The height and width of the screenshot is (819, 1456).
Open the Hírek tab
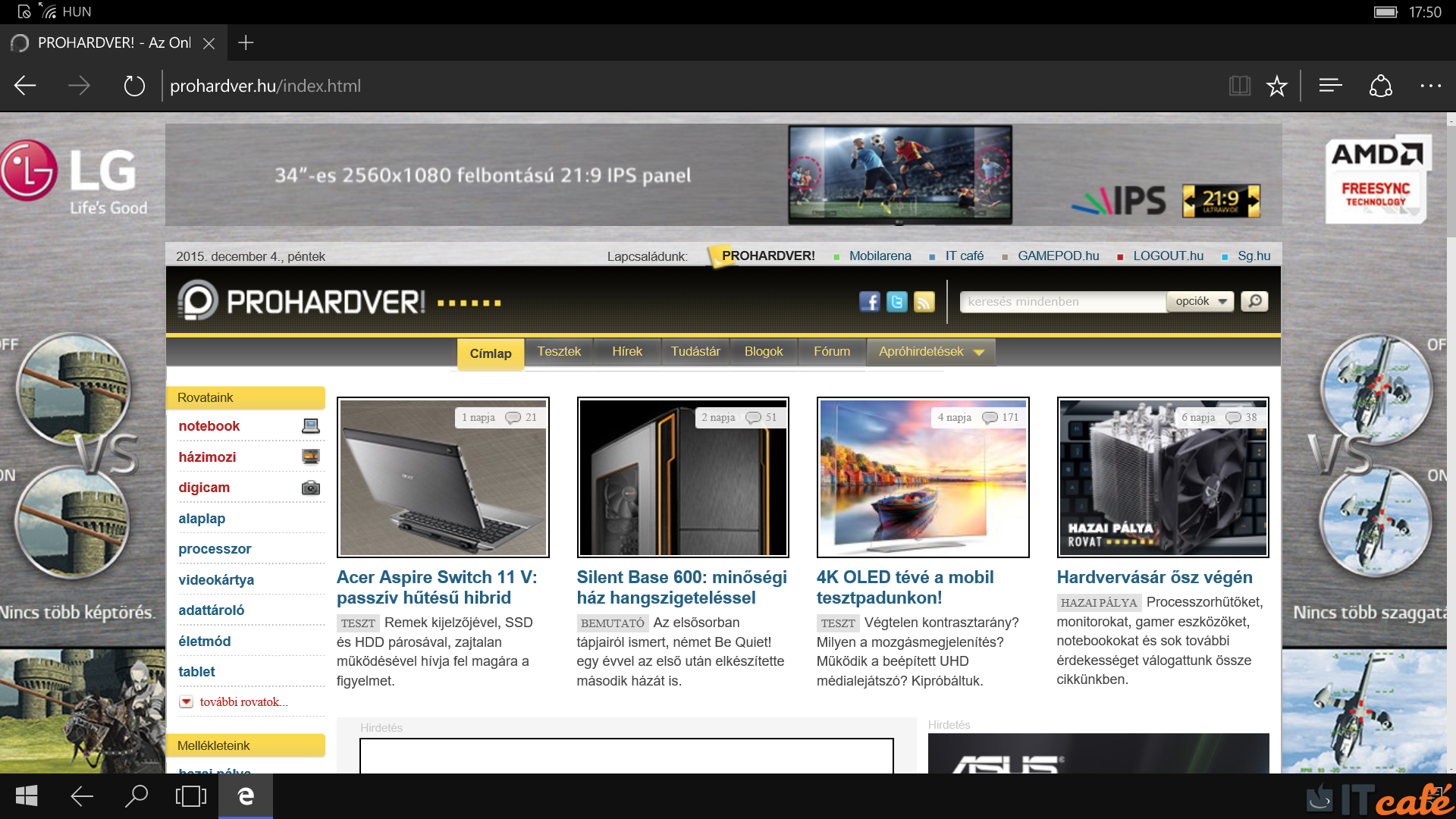(x=627, y=351)
